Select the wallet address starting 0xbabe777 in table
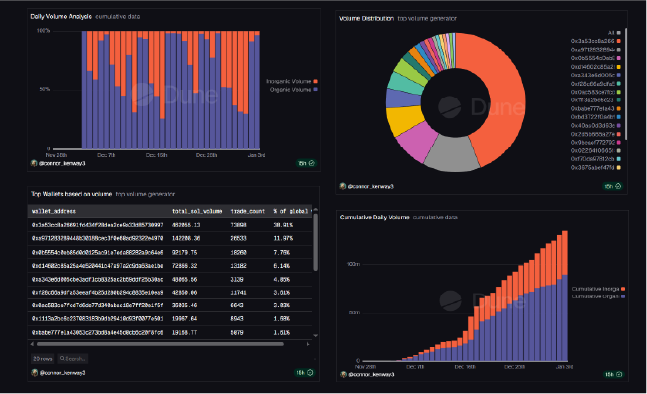The image size is (647, 394). click(97, 332)
